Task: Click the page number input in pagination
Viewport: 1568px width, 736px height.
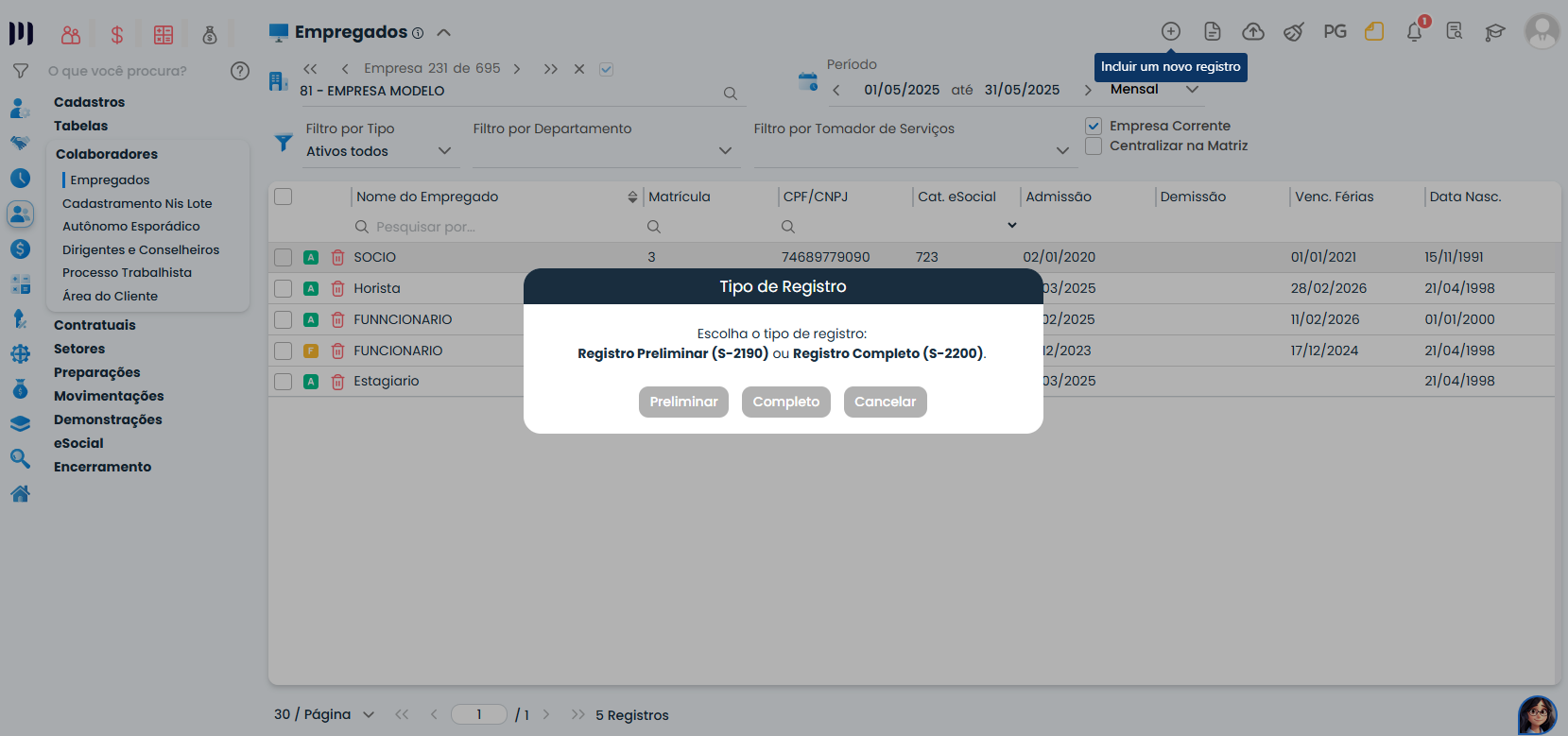Action: (x=479, y=714)
